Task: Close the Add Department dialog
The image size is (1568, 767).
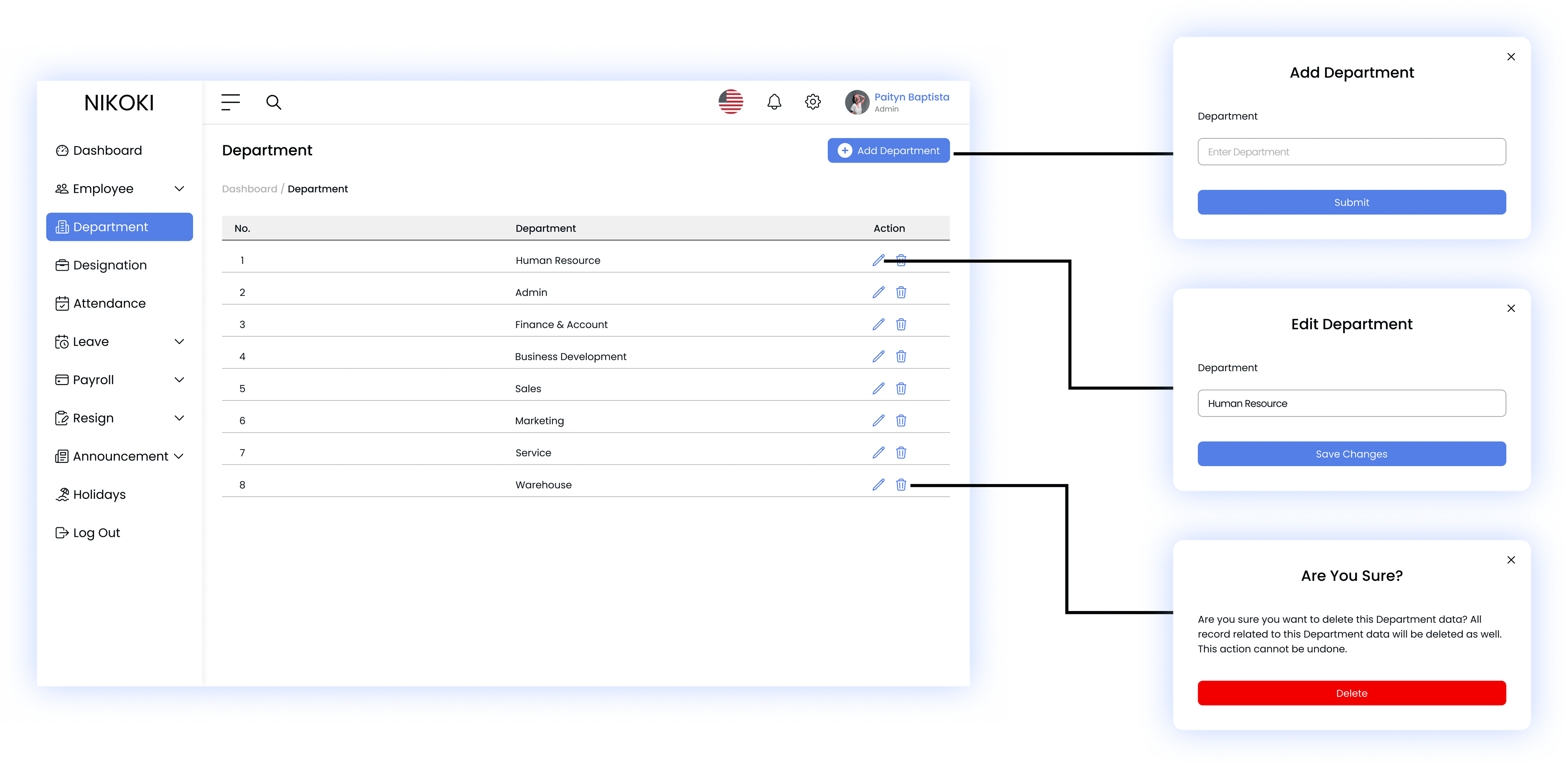Action: (1511, 57)
